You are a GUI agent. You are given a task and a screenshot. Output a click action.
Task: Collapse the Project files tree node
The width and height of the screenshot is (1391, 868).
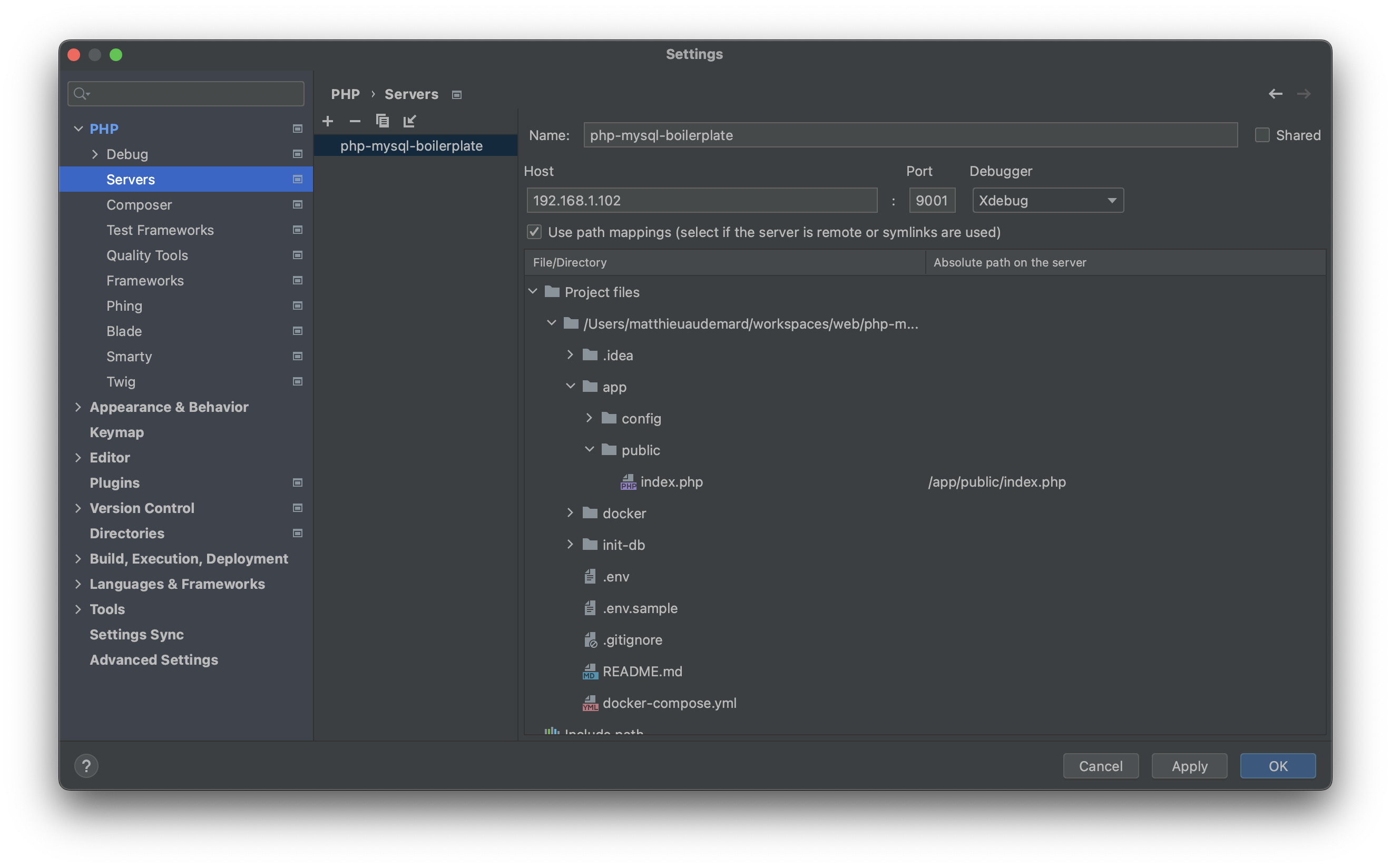click(x=532, y=292)
